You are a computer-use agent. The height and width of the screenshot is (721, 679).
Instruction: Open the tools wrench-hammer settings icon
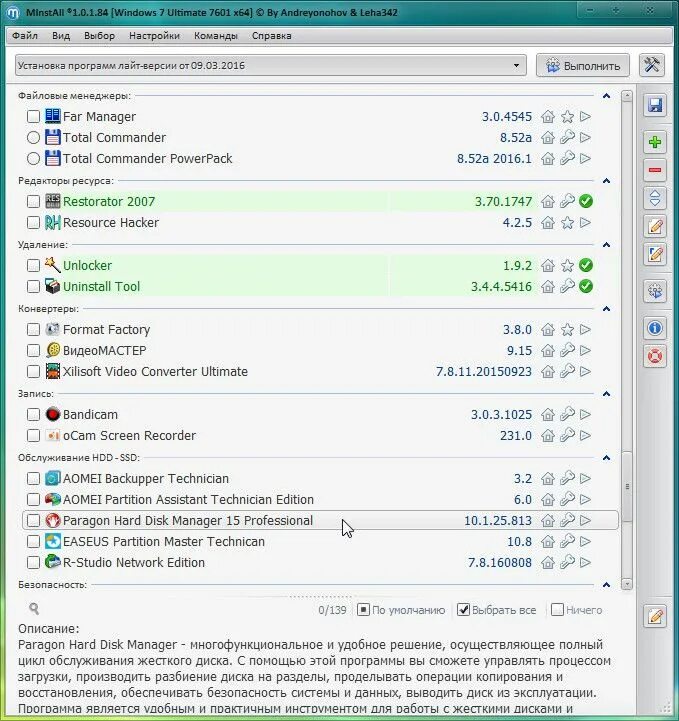(x=651, y=65)
